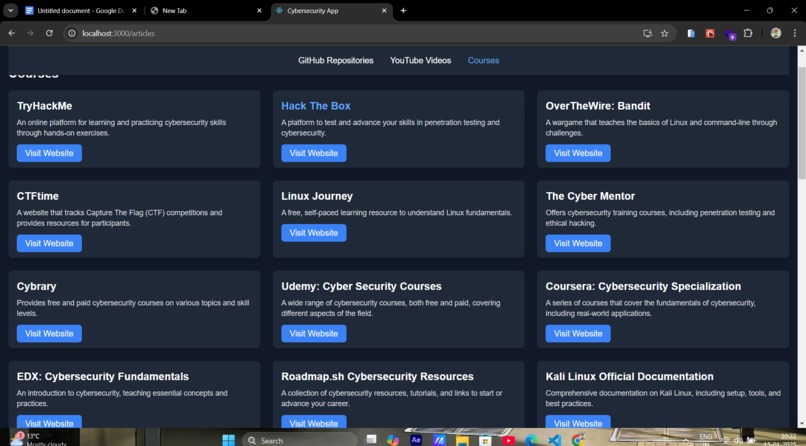Reload the current page
Viewport: 806px width, 446px height.
tap(49, 33)
